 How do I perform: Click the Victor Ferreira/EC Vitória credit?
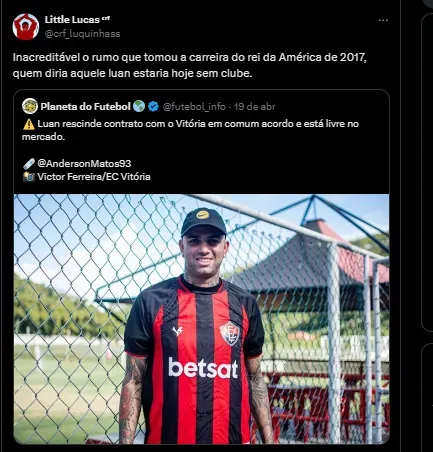coord(94,177)
